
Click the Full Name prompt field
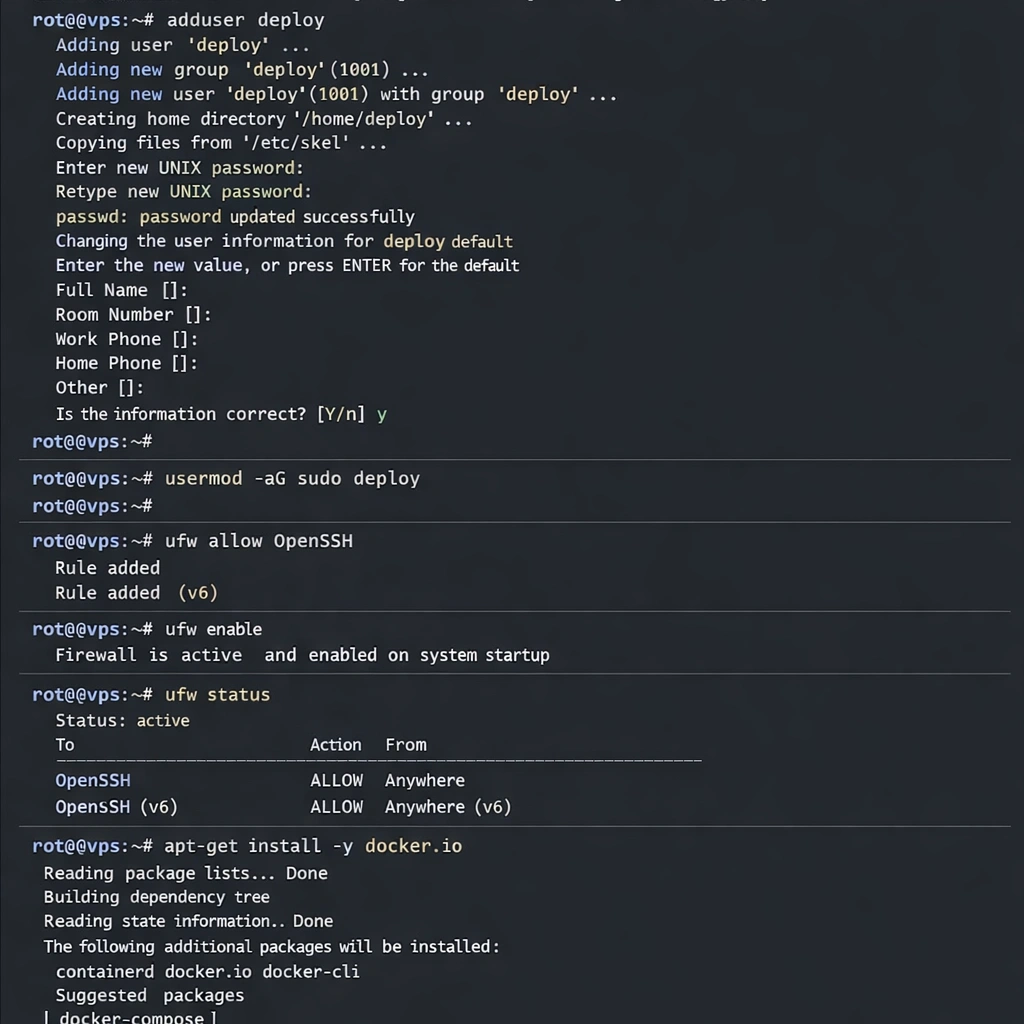[121, 290]
